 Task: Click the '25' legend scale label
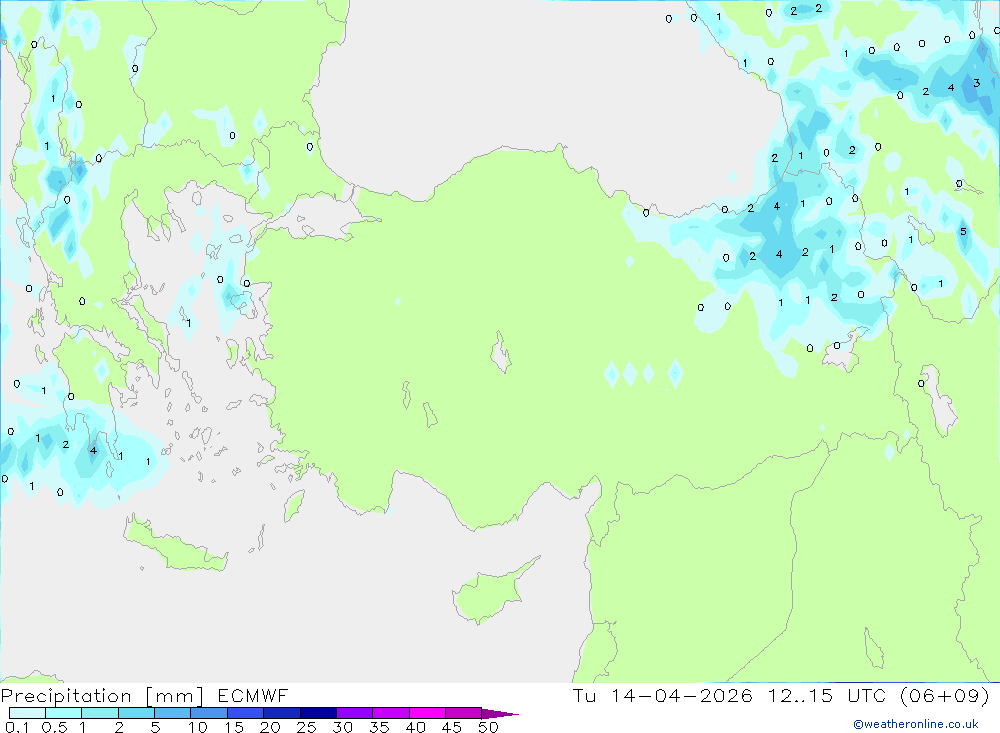pyautogui.click(x=306, y=727)
